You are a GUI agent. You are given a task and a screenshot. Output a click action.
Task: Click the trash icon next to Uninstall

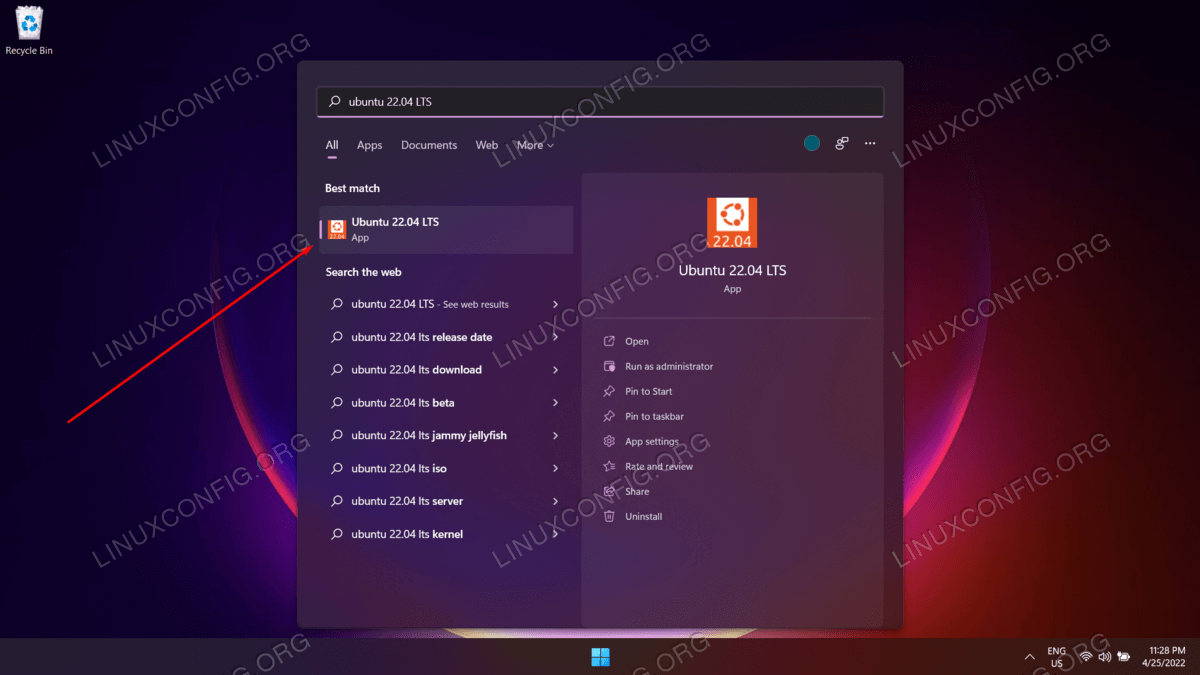pyautogui.click(x=609, y=516)
